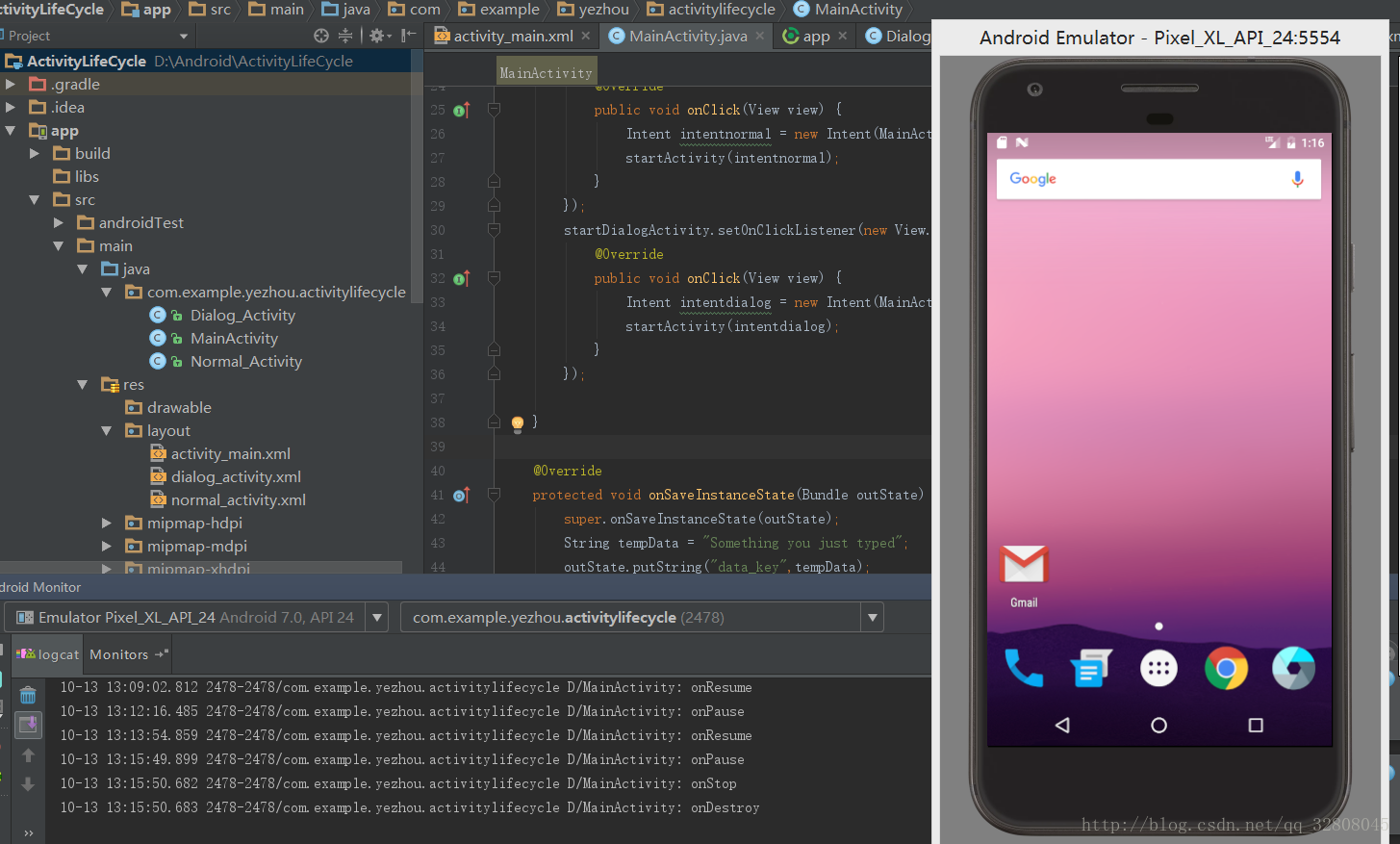Tap the emulator Recents navigation button
1400x844 pixels.
[x=1256, y=725]
